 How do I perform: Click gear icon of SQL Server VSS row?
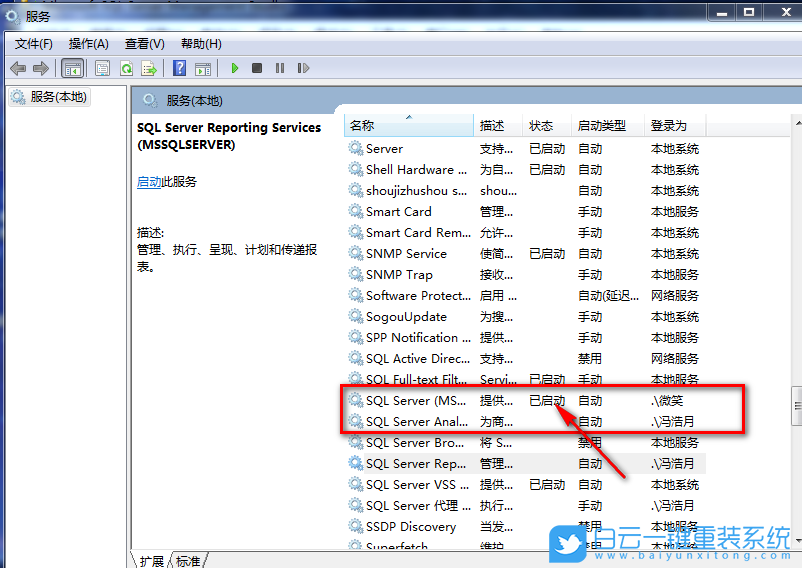point(355,483)
